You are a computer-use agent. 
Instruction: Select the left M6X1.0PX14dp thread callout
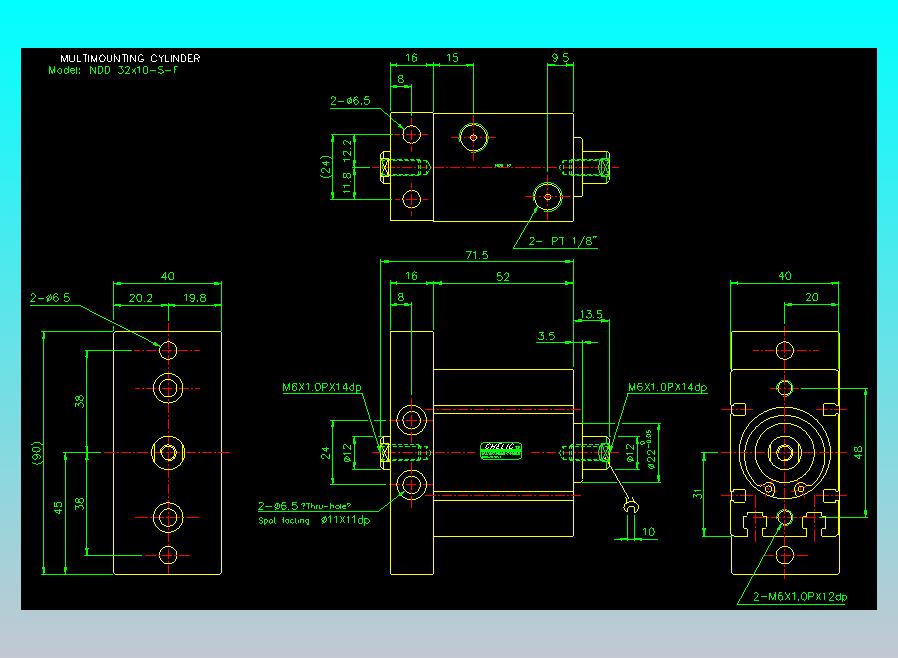322,387
